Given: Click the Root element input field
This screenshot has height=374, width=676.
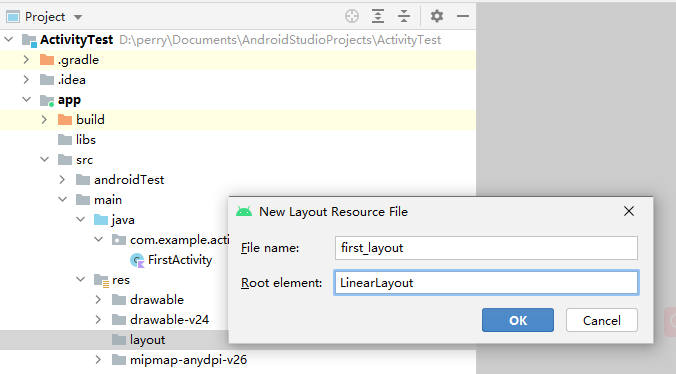Looking at the screenshot, I should pos(486,283).
